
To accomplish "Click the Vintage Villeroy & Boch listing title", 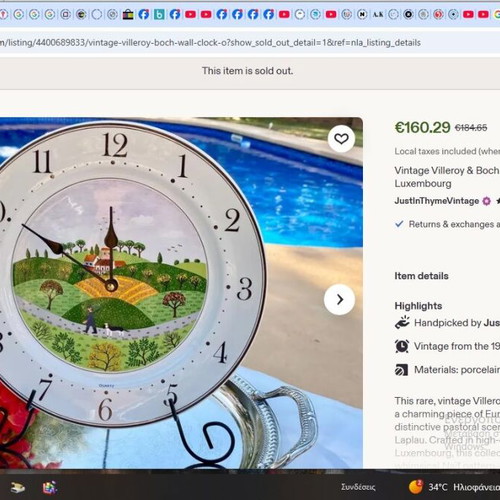I will pyautogui.click(x=447, y=177).
